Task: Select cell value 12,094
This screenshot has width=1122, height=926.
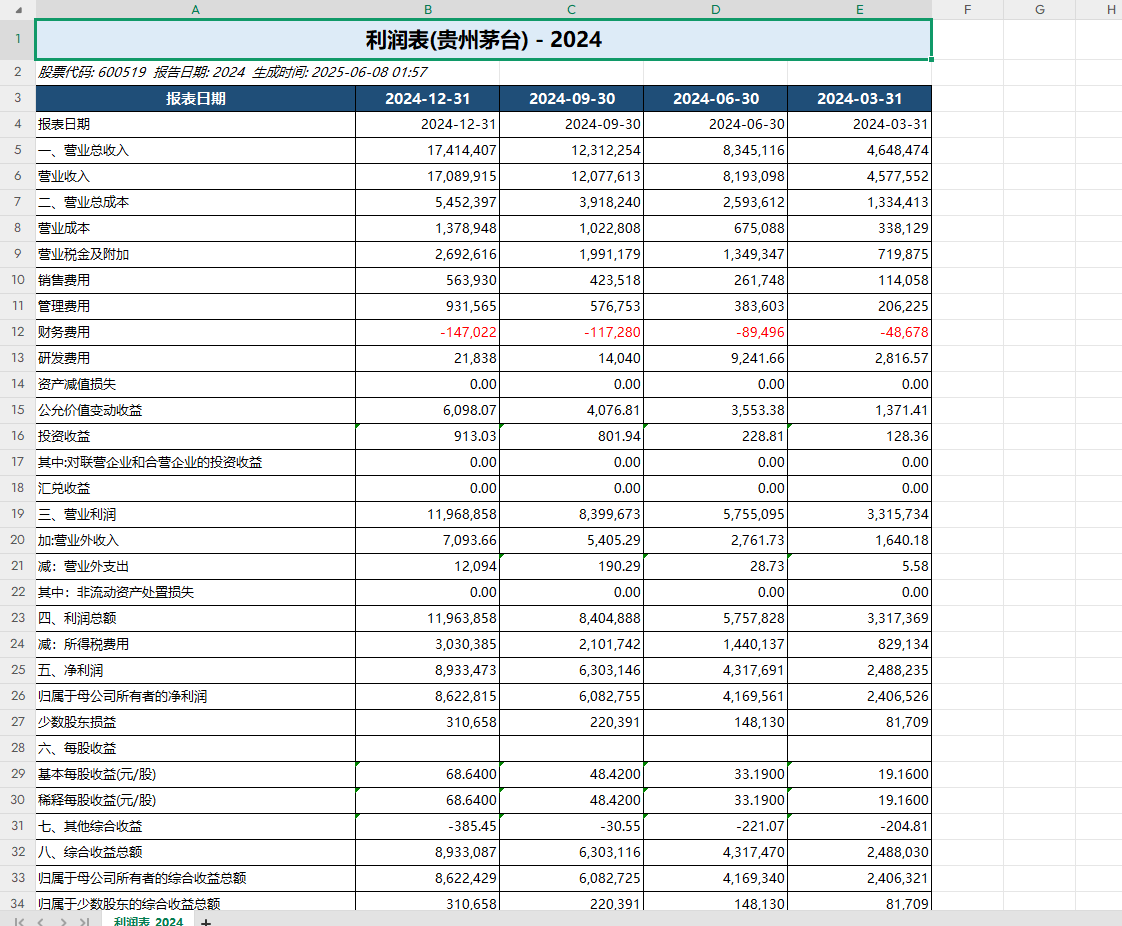Action: (428, 566)
